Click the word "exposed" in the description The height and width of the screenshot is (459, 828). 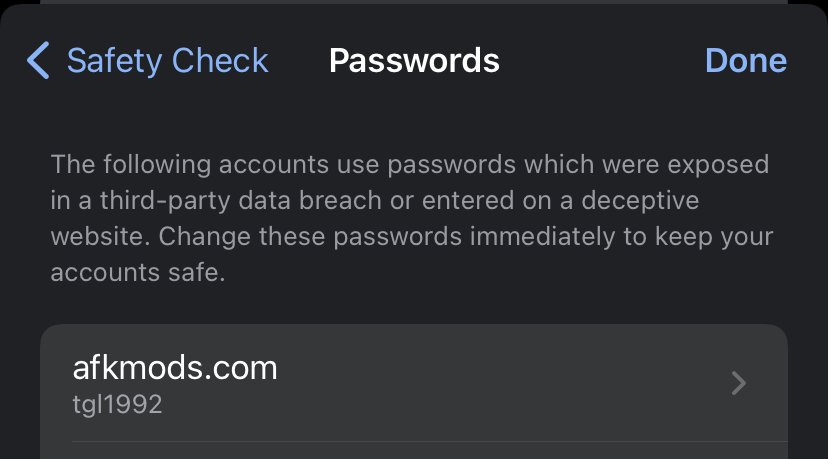(718, 165)
